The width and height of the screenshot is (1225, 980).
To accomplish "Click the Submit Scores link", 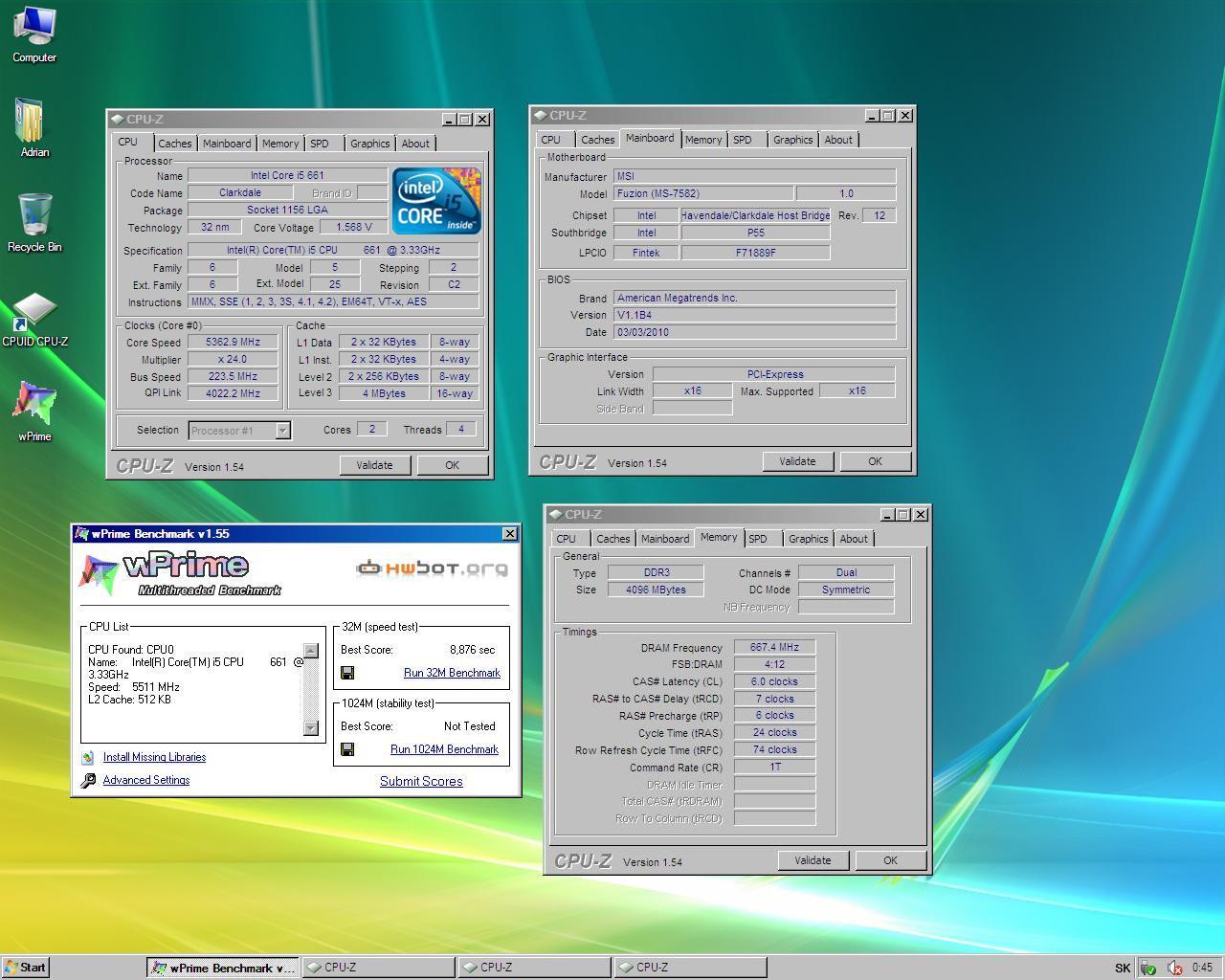I will pyautogui.click(x=421, y=781).
